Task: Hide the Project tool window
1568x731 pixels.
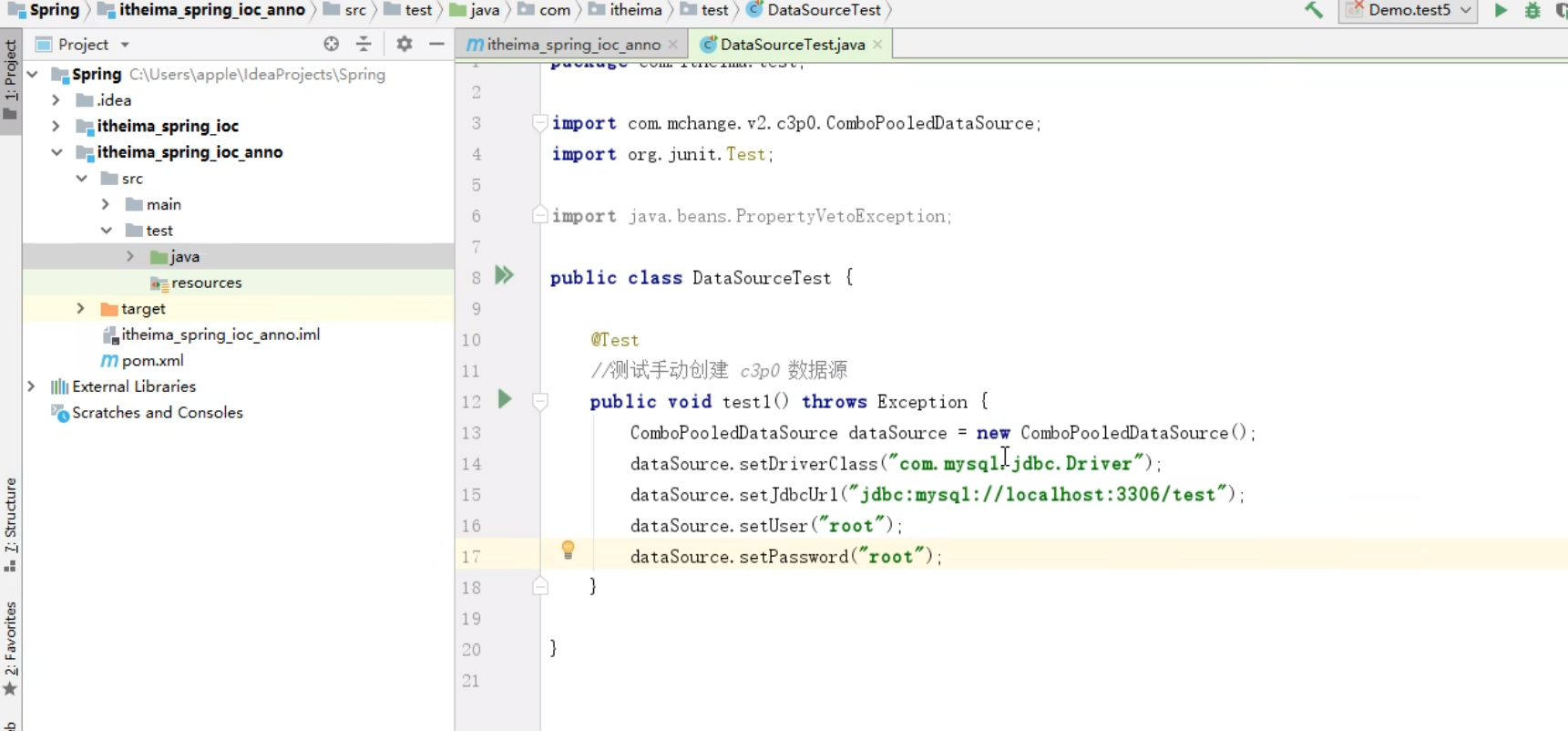Action: point(436,44)
